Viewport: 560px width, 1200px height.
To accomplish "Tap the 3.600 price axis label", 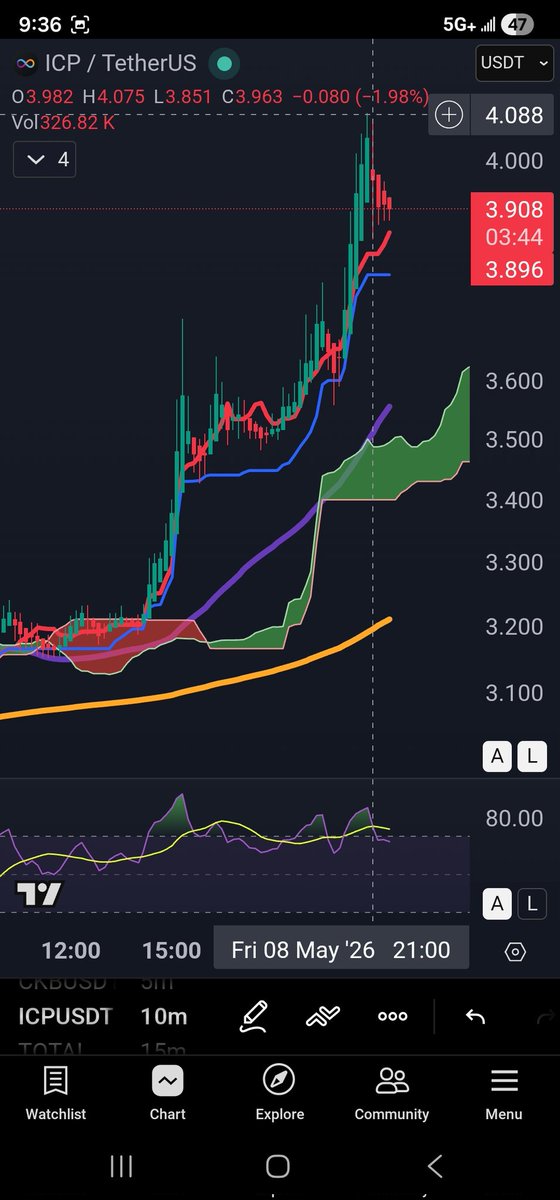I will pos(514,381).
